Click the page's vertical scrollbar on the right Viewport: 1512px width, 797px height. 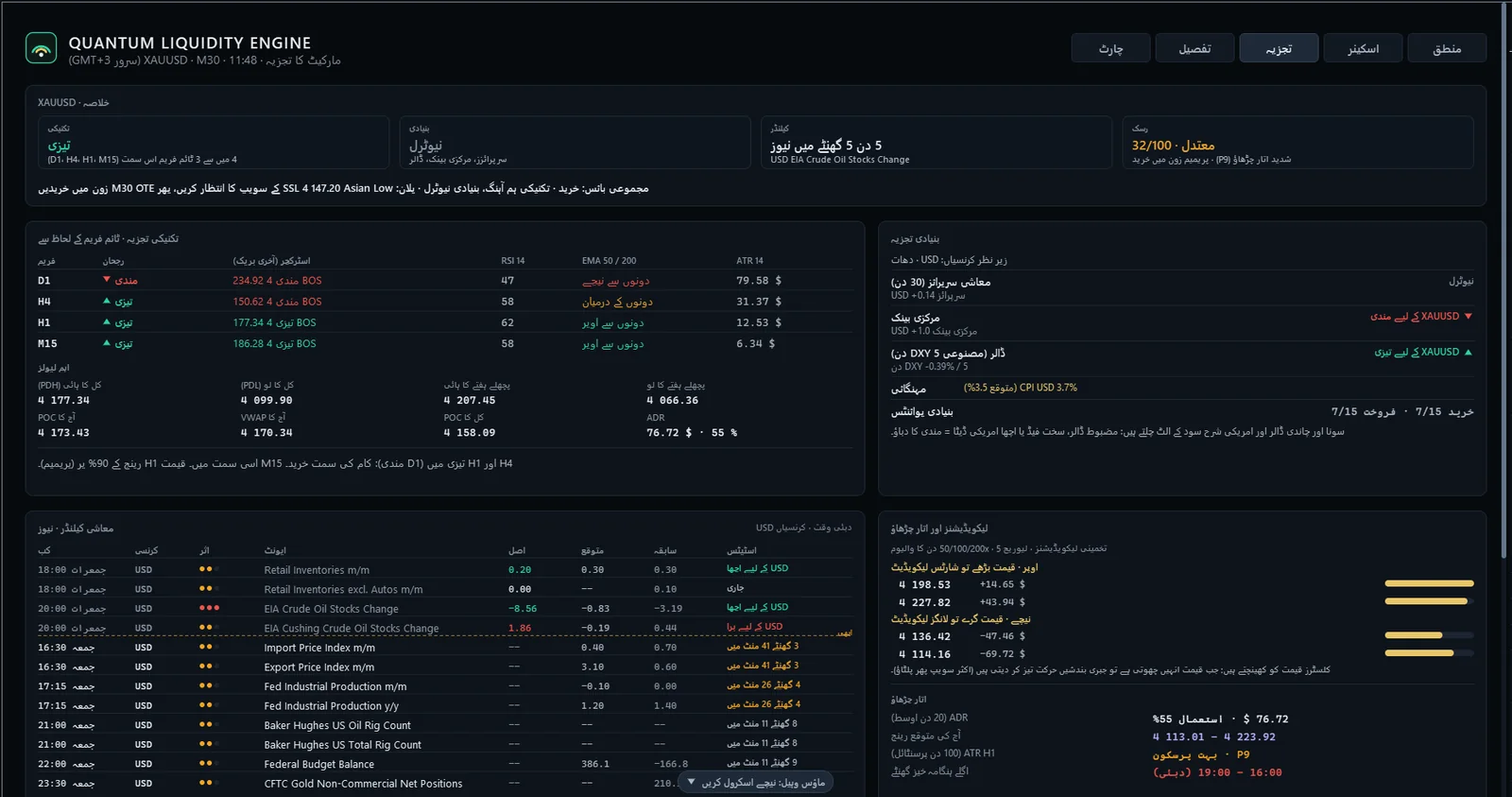(1505, 279)
